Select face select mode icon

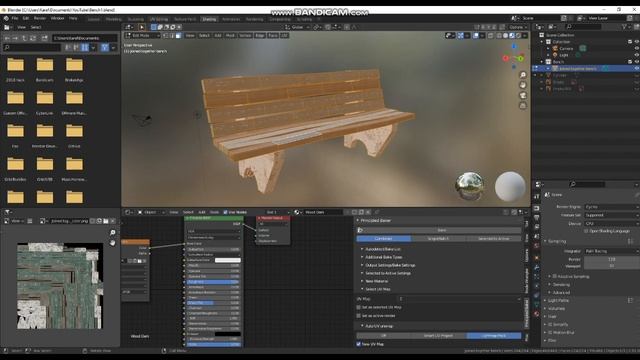point(178,36)
